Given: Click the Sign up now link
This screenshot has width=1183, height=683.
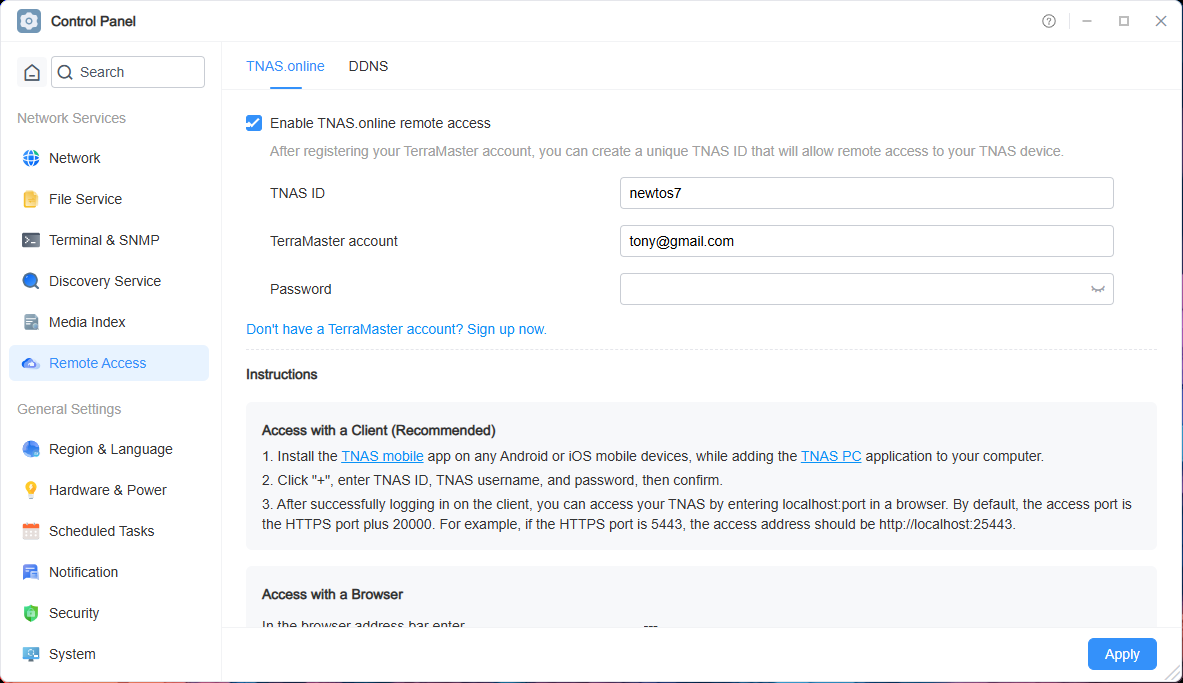Looking at the screenshot, I should click(506, 328).
